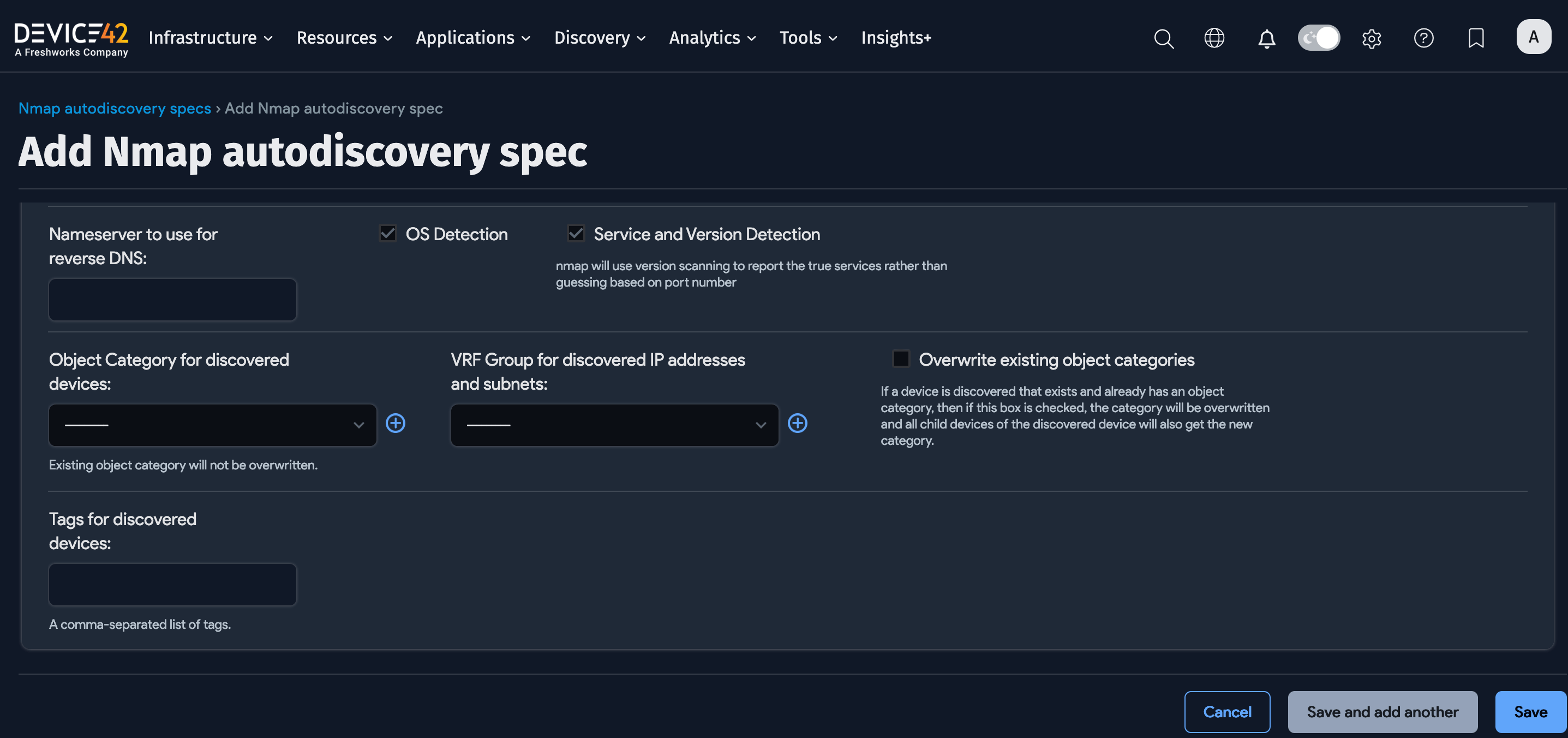Viewport: 1568px width, 738px height.
Task: Open the VRF Group dropdown
Action: pyautogui.click(x=614, y=425)
